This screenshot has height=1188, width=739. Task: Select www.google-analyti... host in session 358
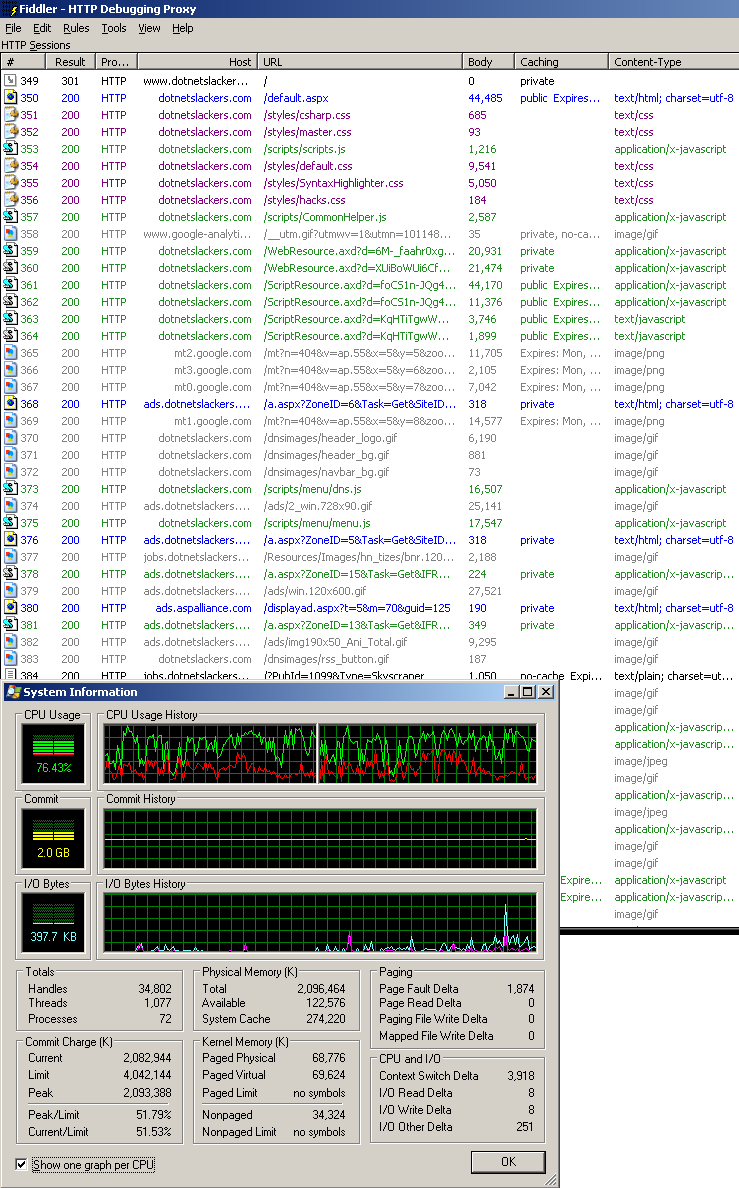coord(197,234)
